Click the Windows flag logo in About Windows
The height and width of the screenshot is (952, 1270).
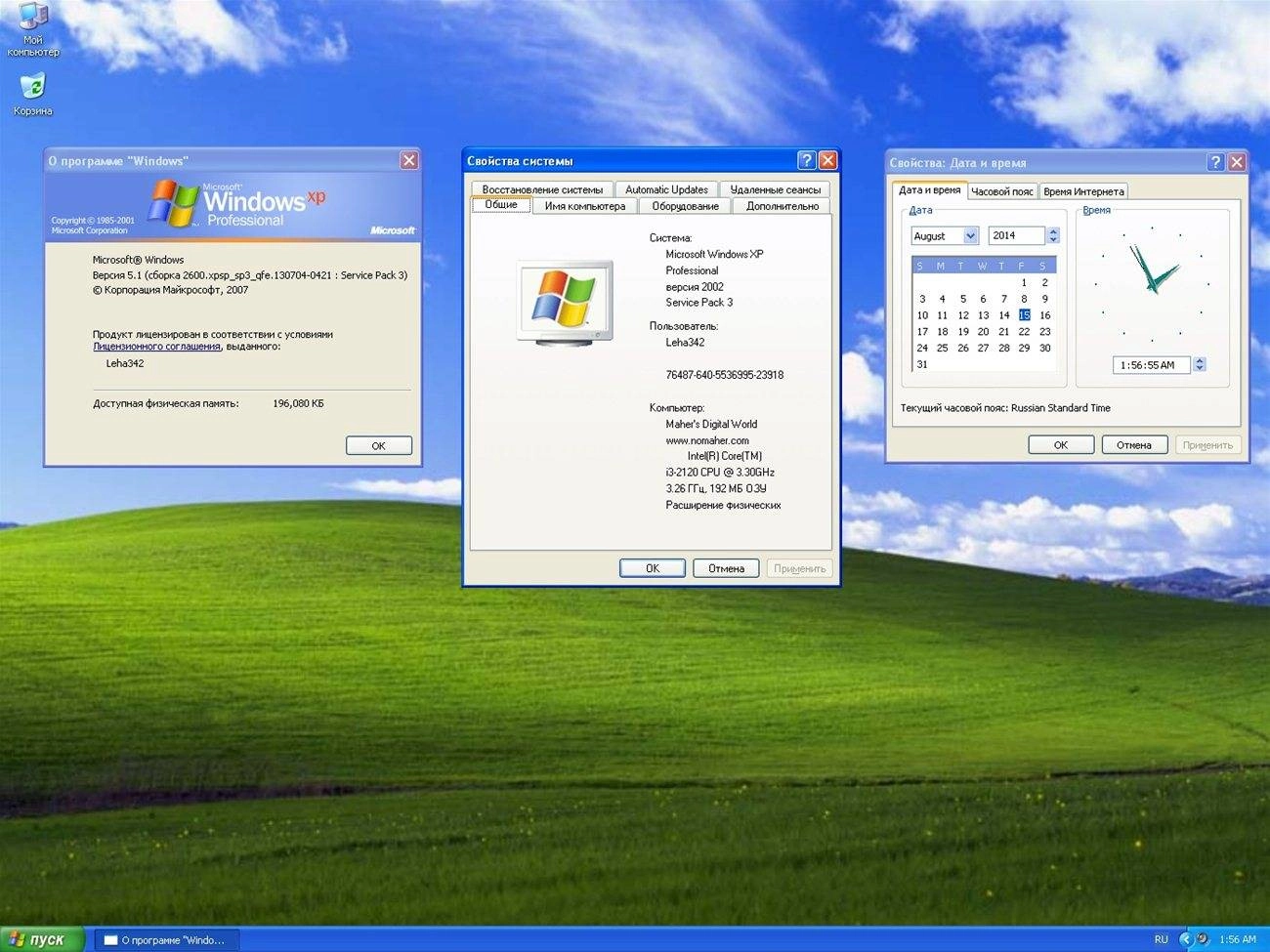click(174, 203)
